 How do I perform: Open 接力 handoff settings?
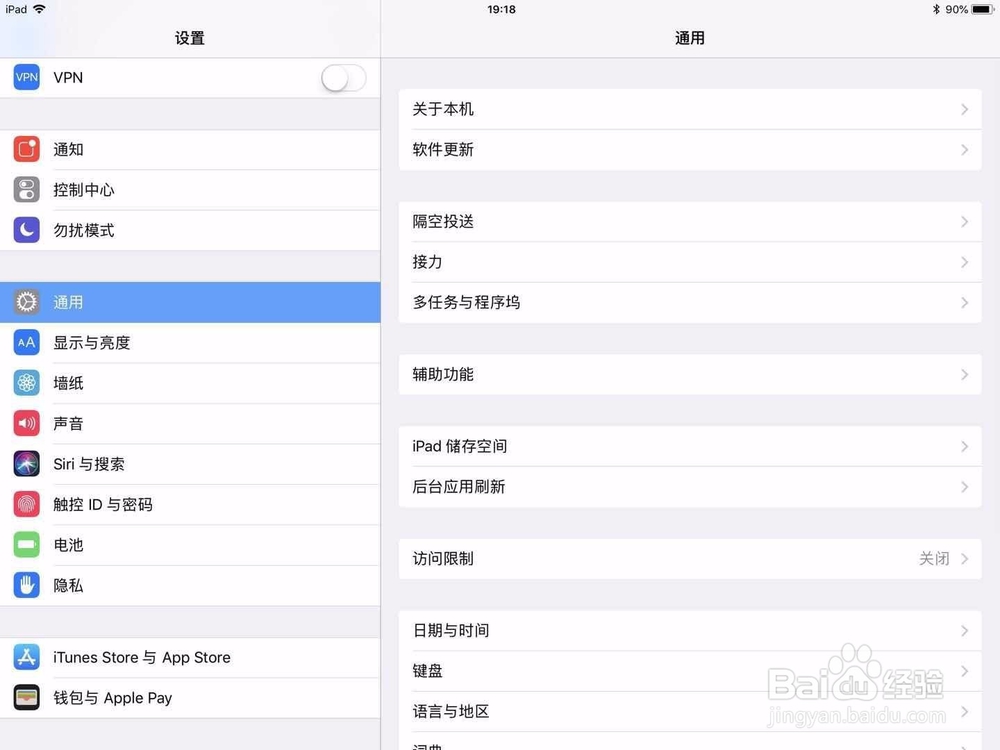click(690, 262)
